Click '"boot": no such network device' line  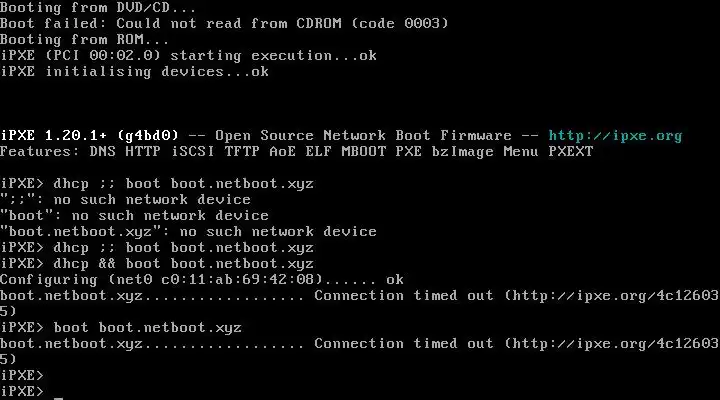[x=134, y=215]
